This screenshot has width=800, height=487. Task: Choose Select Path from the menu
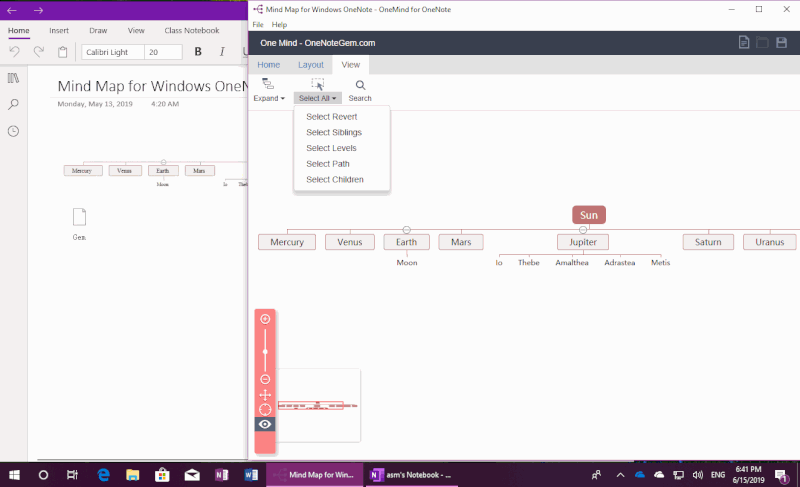coord(328,164)
